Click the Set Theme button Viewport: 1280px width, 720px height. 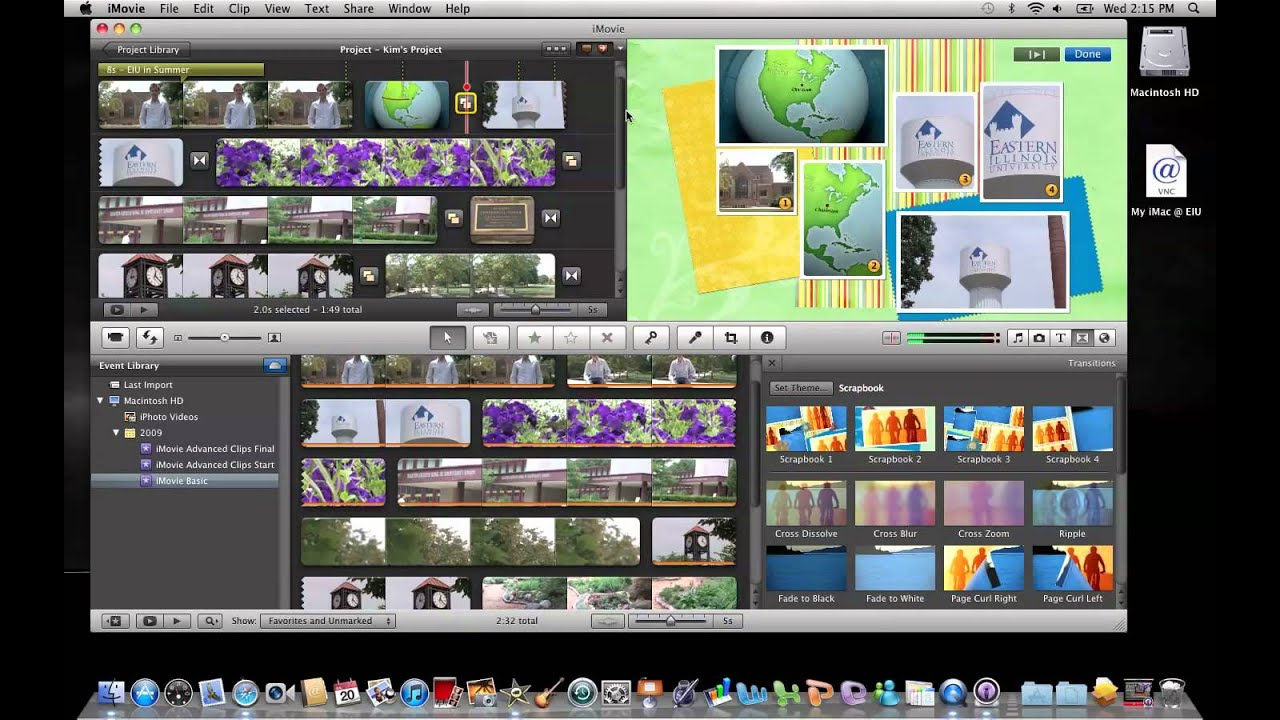(800, 388)
